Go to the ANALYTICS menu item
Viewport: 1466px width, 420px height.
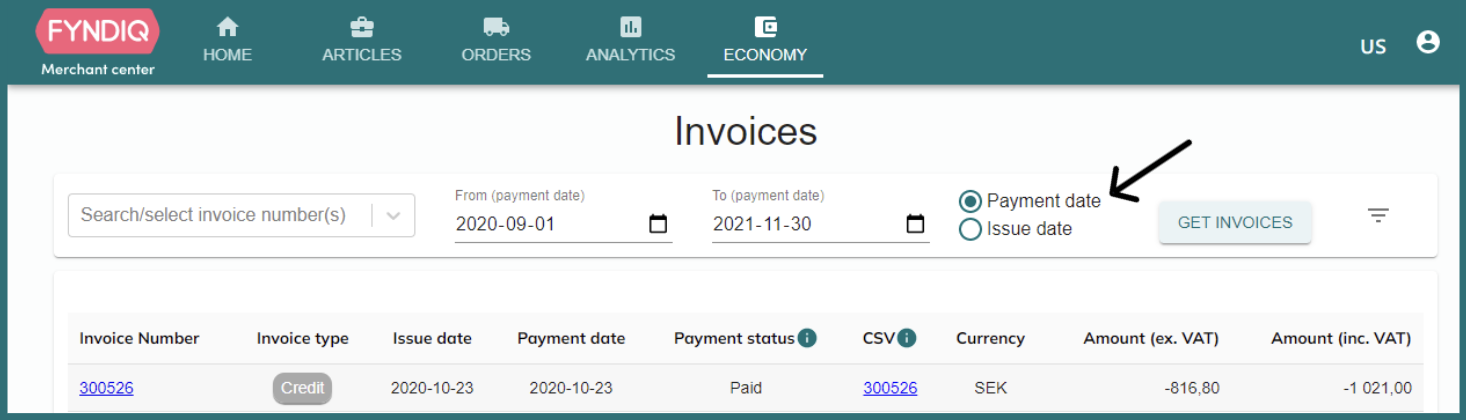click(631, 55)
